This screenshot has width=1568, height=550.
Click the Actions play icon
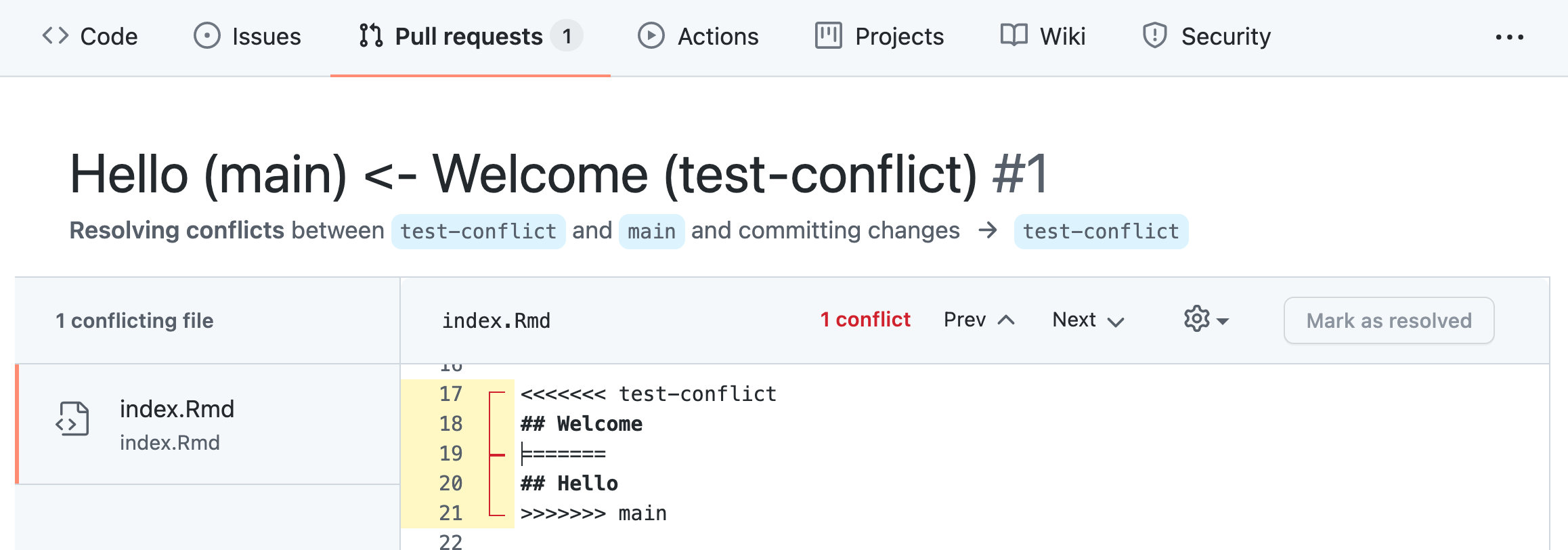coord(651,36)
